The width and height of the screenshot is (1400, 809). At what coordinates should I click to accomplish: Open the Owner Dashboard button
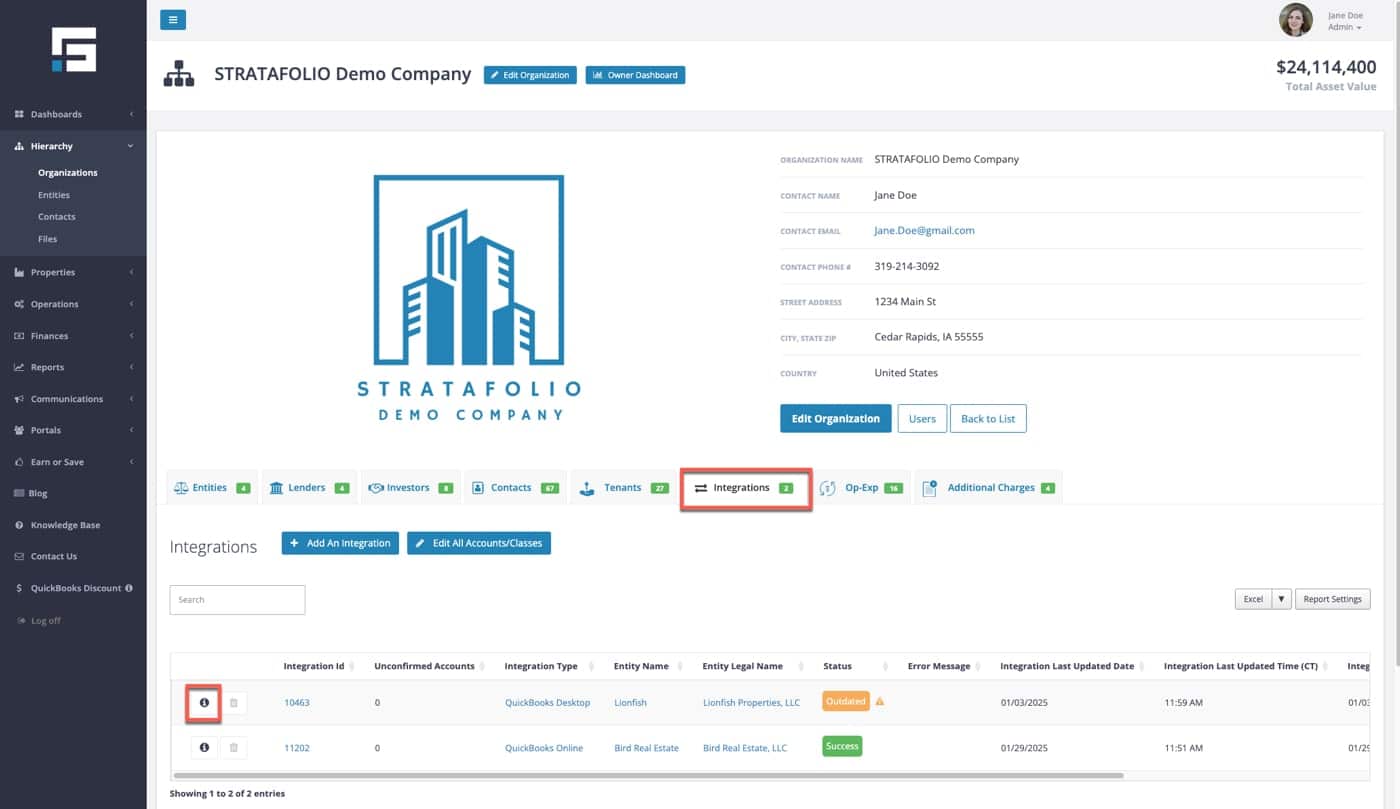[x=635, y=75]
